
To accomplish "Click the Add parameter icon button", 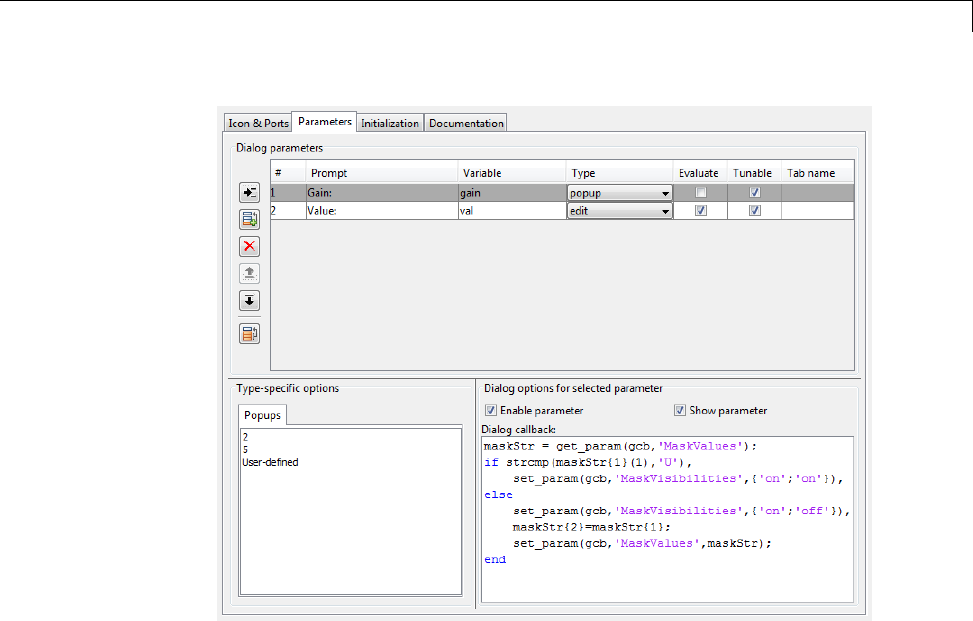I will pos(249,192).
